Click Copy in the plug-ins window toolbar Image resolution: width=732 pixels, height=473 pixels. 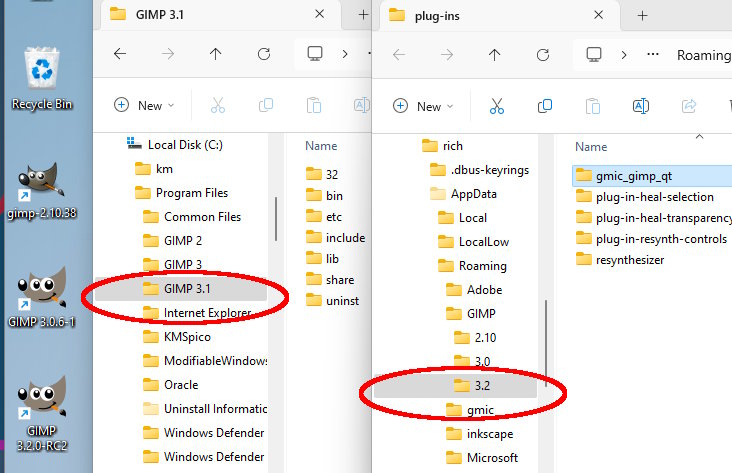click(x=545, y=106)
